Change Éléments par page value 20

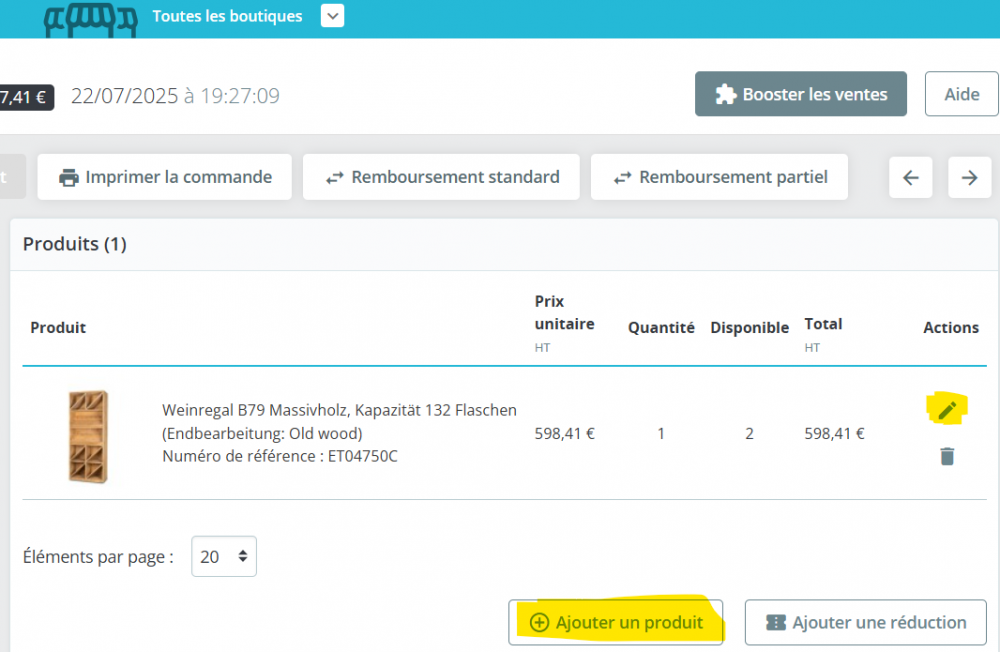pos(224,556)
